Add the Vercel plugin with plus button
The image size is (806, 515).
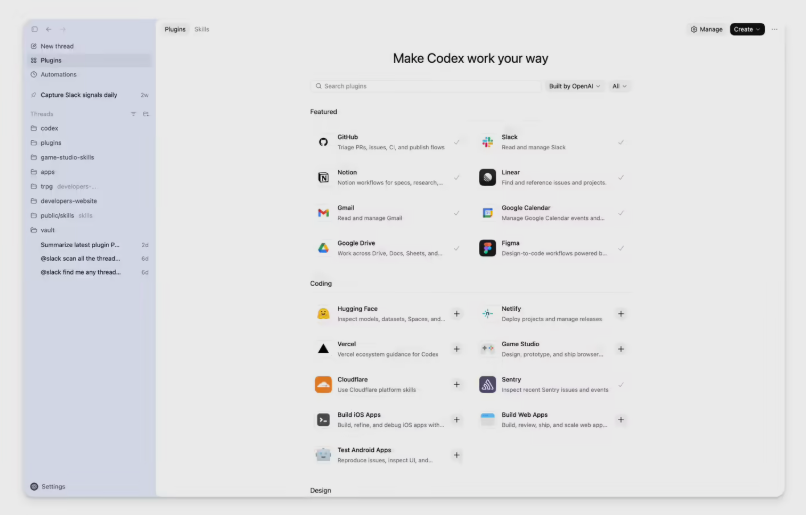457,349
